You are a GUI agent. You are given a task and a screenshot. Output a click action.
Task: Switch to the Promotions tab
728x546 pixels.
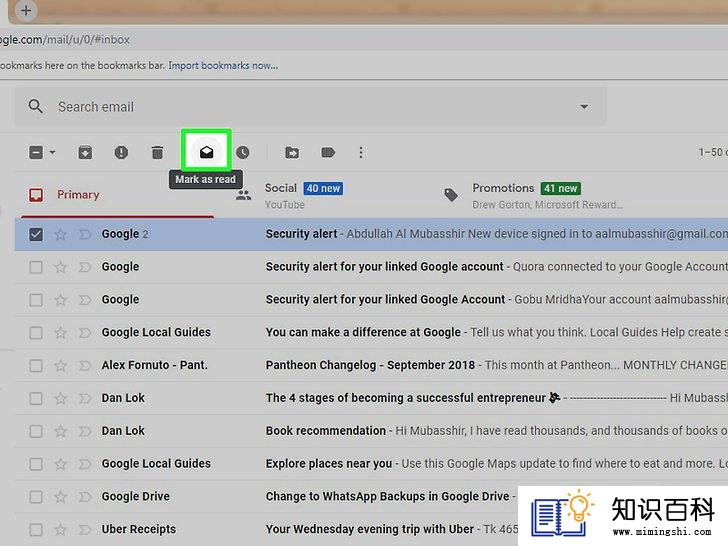coord(534,195)
